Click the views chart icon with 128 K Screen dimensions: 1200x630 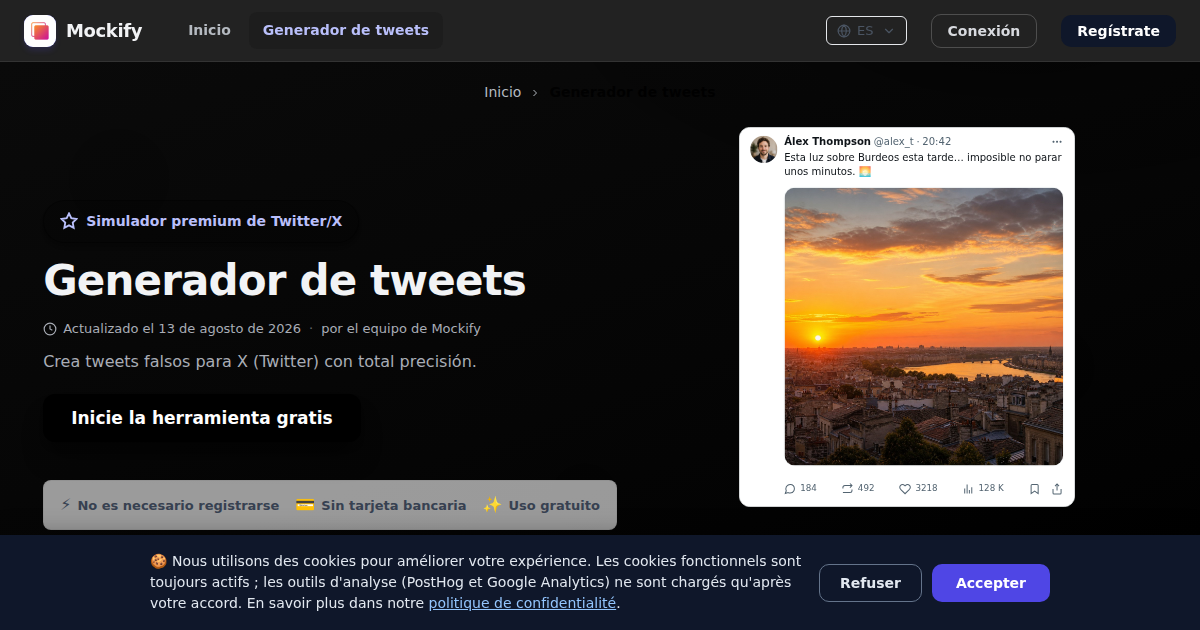(968, 489)
